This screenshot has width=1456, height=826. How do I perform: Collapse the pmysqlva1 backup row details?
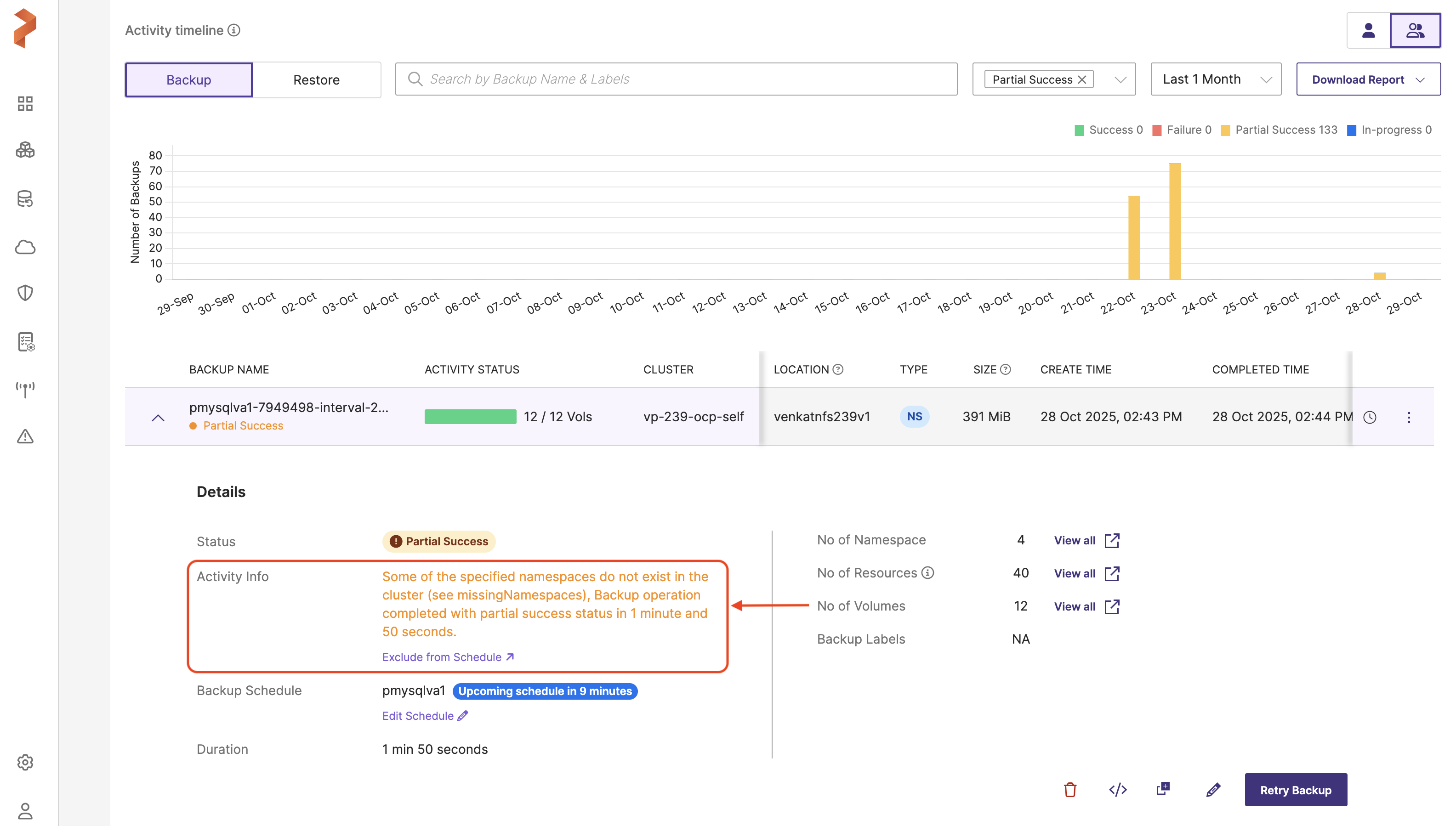[x=158, y=418]
